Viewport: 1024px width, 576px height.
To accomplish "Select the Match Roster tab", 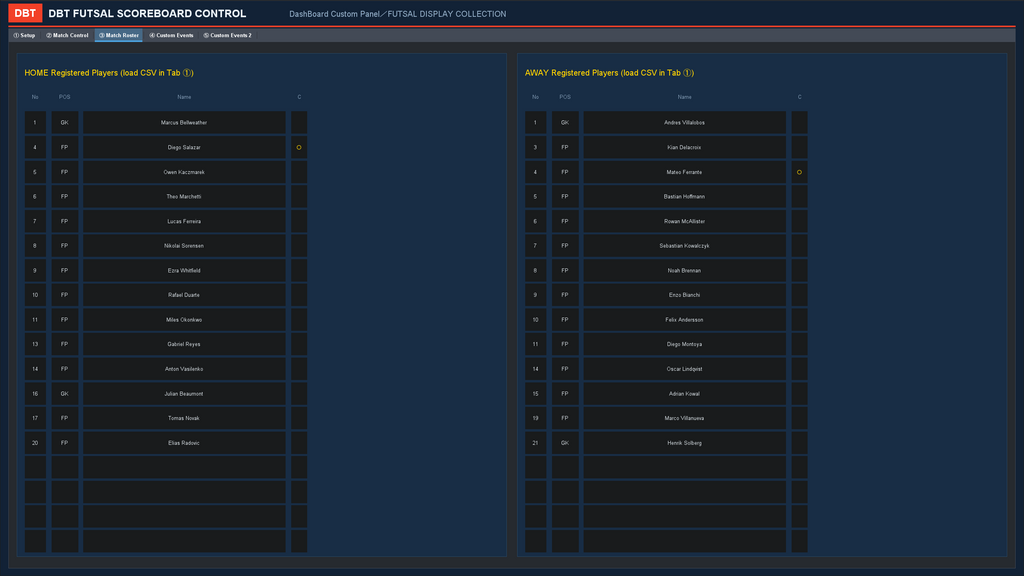I will click(x=119, y=35).
